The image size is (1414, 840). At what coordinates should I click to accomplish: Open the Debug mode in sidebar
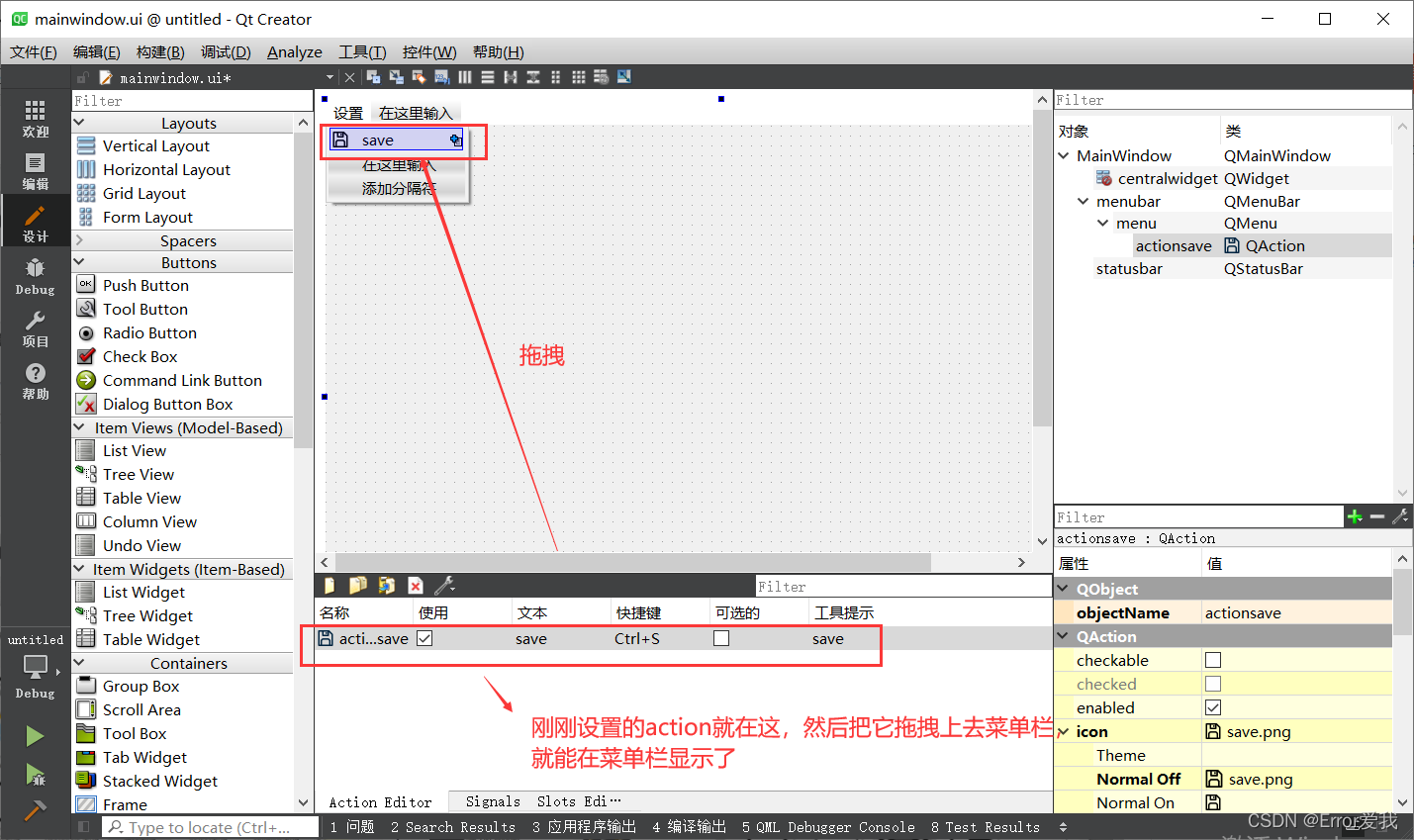[x=36, y=276]
